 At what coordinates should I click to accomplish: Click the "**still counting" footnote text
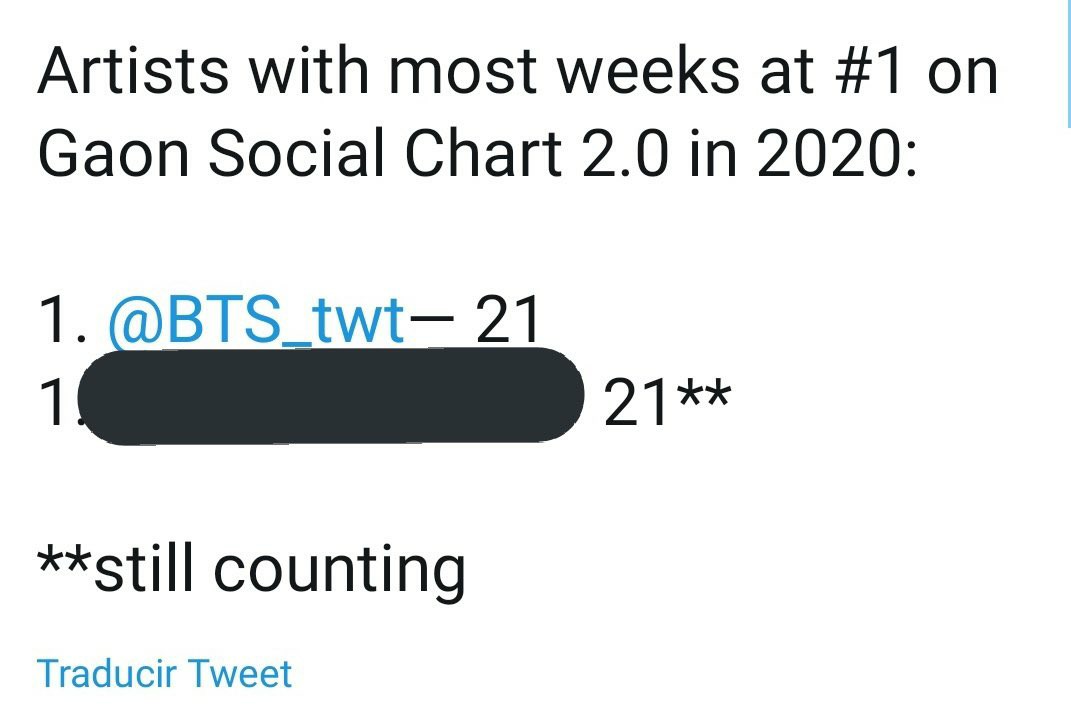(x=251, y=568)
